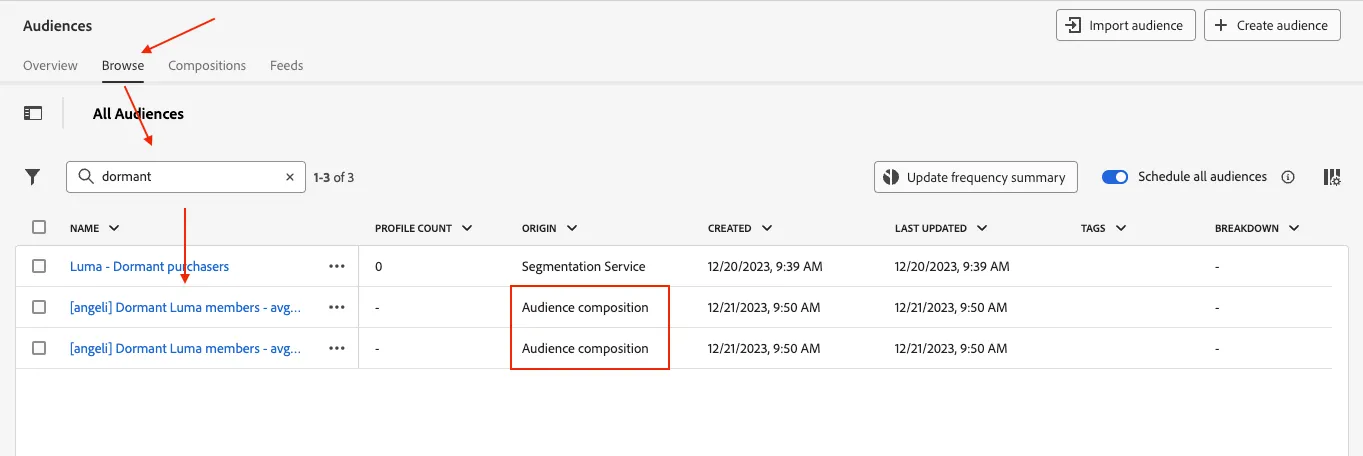1363x456 pixels.
Task: Click Create audience button
Action: click(1272, 25)
